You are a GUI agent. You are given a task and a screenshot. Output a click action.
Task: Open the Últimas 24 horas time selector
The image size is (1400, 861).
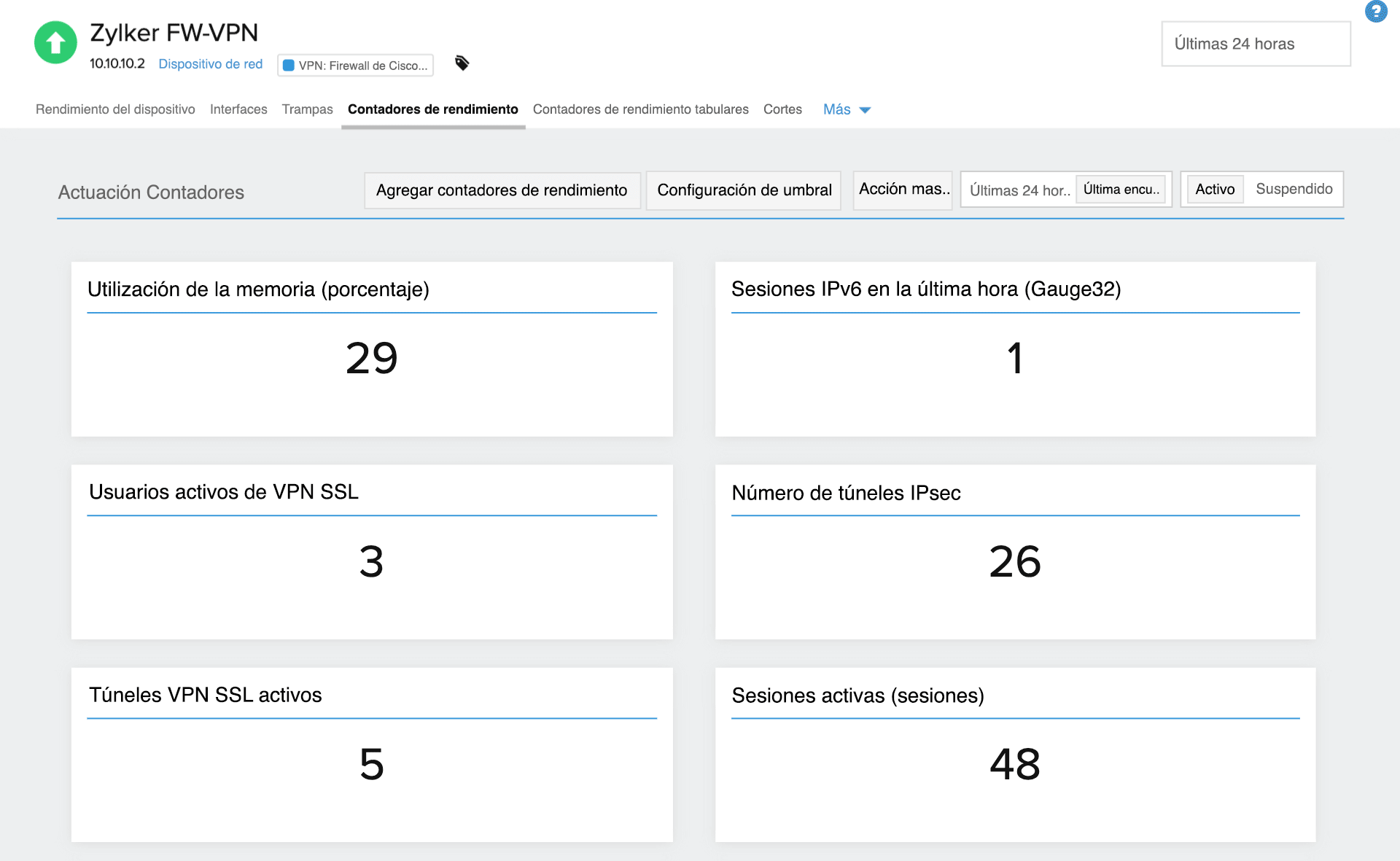pyautogui.click(x=1256, y=44)
